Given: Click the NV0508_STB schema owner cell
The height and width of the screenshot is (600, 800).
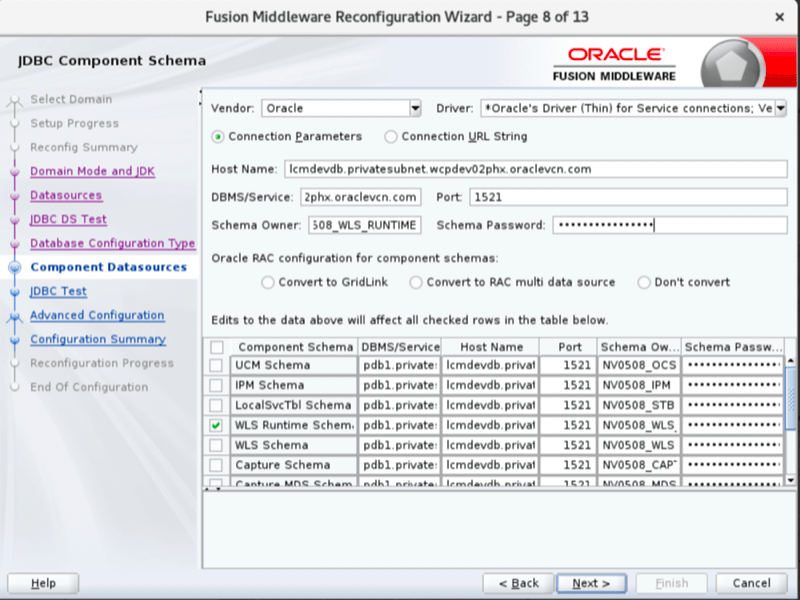Looking at the screenshot, I should tap(639, 405).
